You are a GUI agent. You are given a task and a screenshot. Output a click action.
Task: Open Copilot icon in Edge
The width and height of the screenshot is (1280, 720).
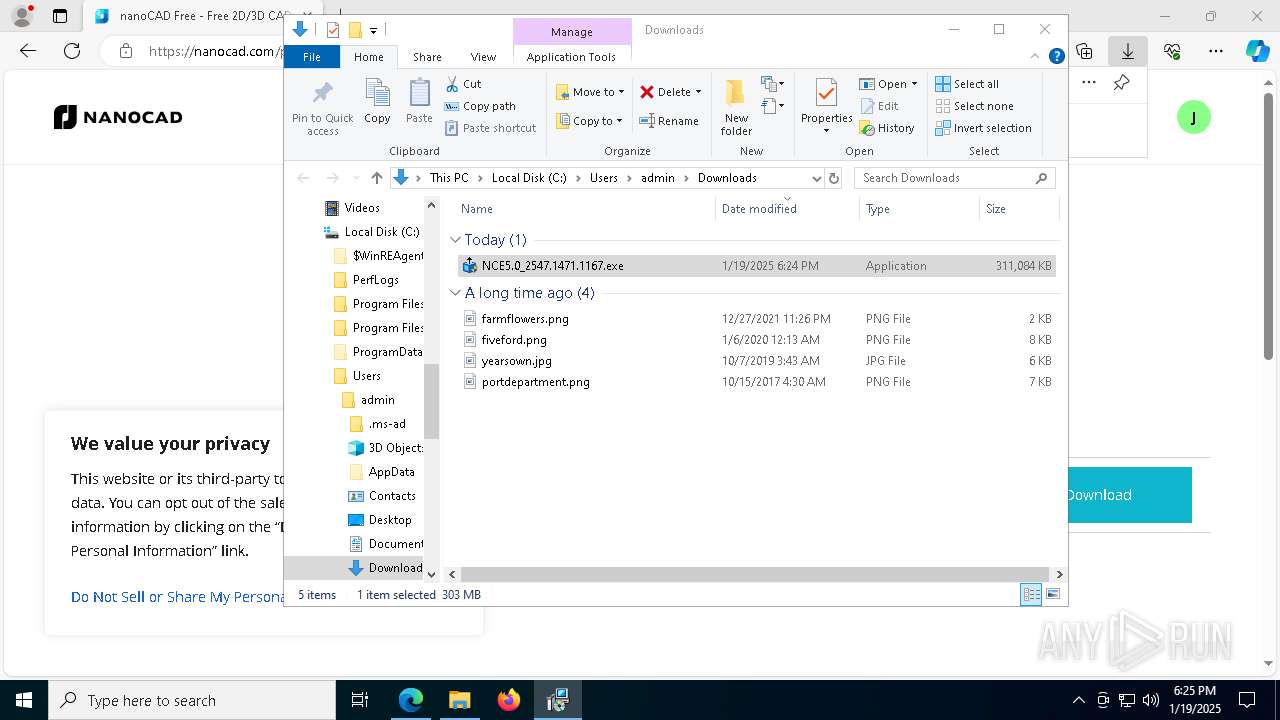click(x=1257, y=51)
